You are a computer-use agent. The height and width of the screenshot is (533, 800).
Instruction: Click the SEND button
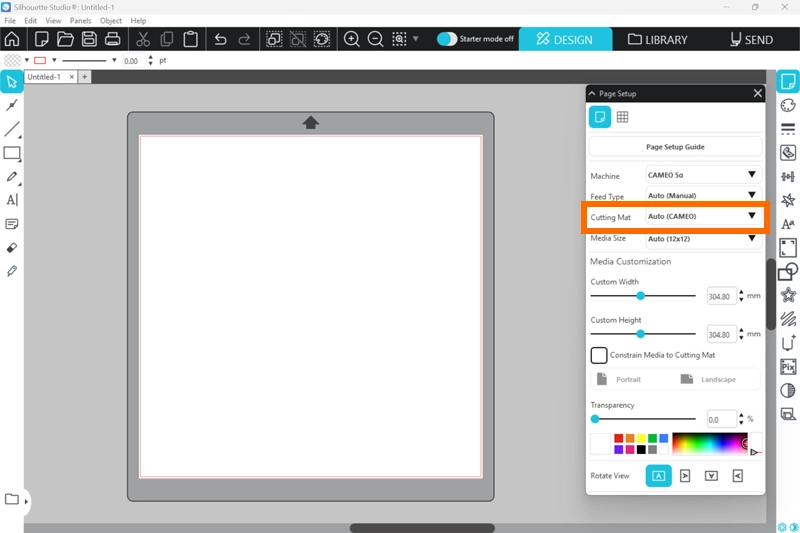click(751, 40)
